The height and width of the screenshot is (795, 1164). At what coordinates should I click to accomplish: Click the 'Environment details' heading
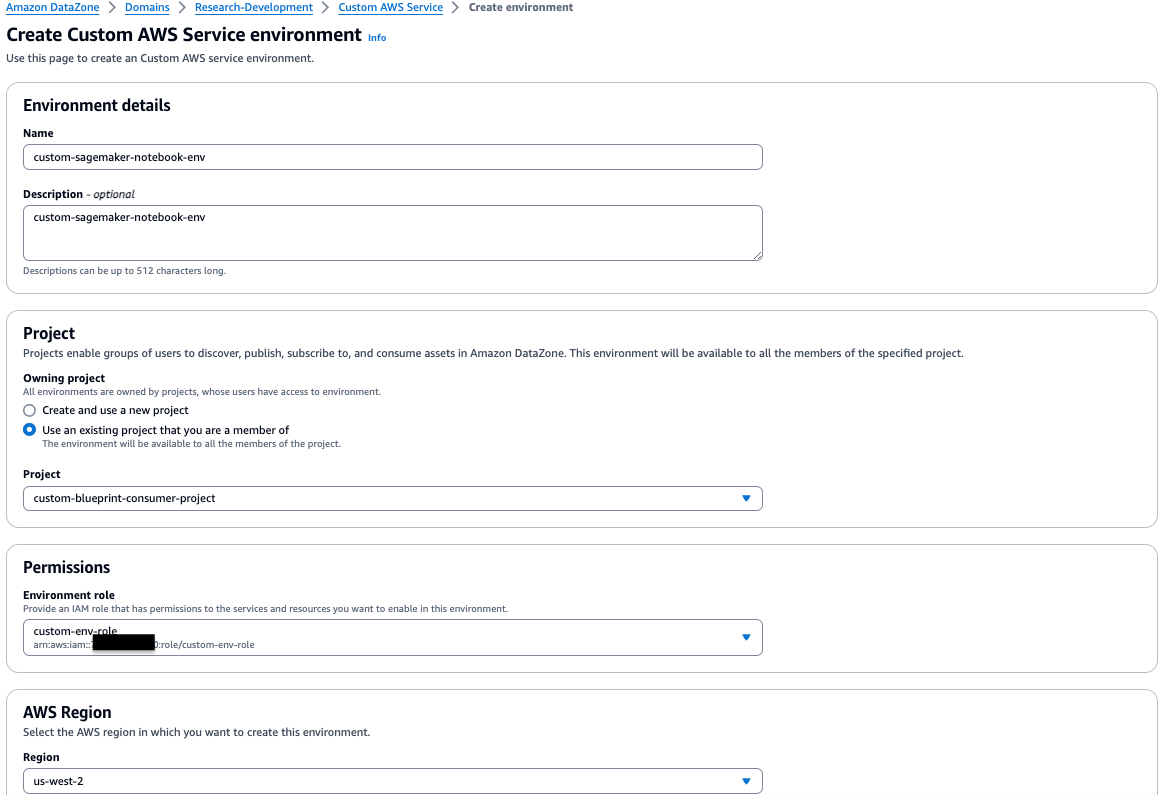click(97, 105)
